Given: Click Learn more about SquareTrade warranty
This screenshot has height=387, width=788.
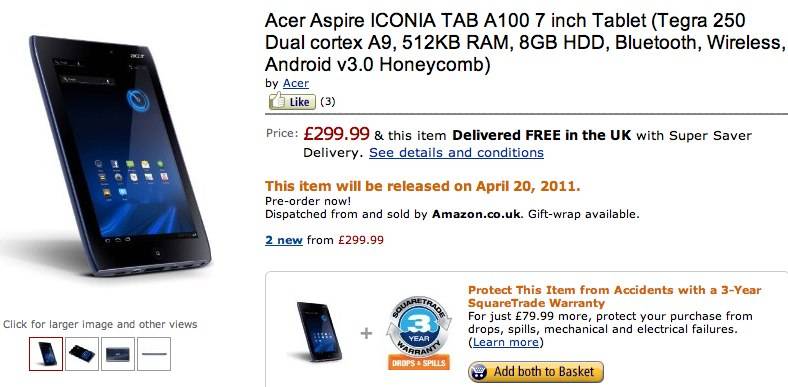Looking at the screenshot, I should [506, 342].
